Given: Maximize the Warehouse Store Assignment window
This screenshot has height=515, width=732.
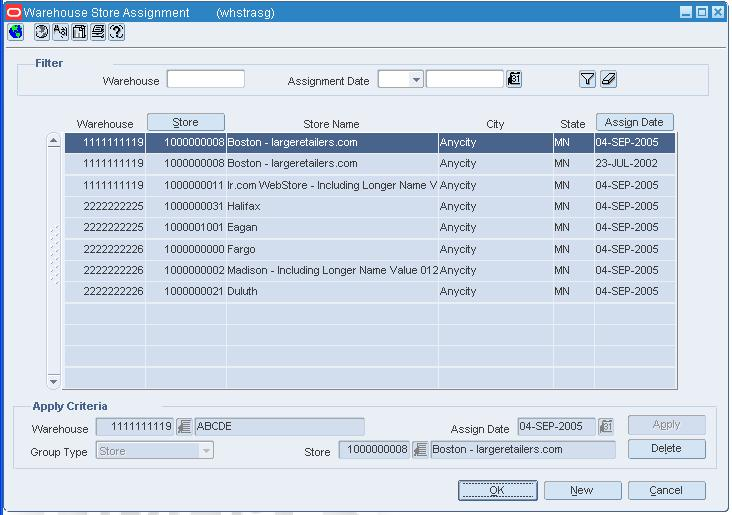Looking at the screenshot, I should coord(702,12).
